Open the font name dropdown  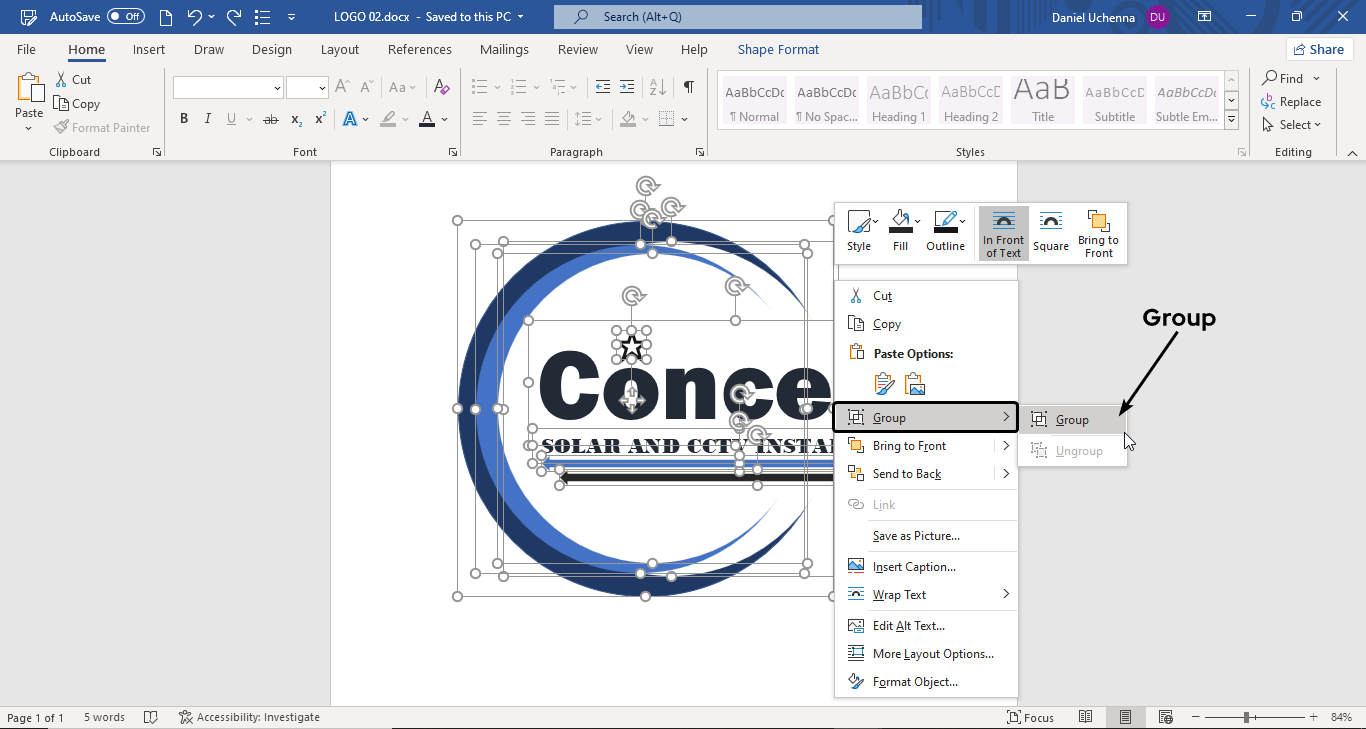[277, 88]
